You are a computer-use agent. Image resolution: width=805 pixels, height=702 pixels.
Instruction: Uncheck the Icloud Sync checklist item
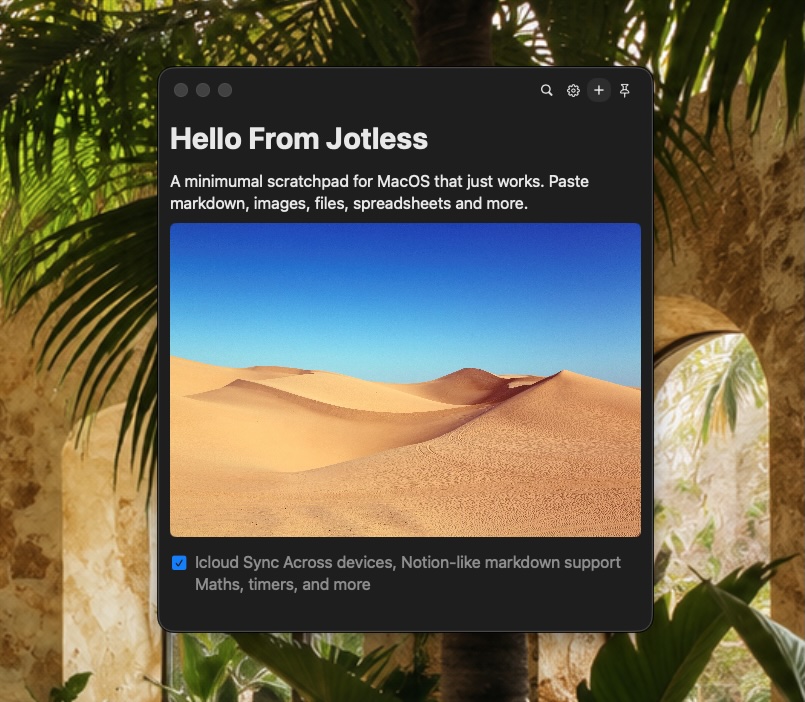pos(179,563)
